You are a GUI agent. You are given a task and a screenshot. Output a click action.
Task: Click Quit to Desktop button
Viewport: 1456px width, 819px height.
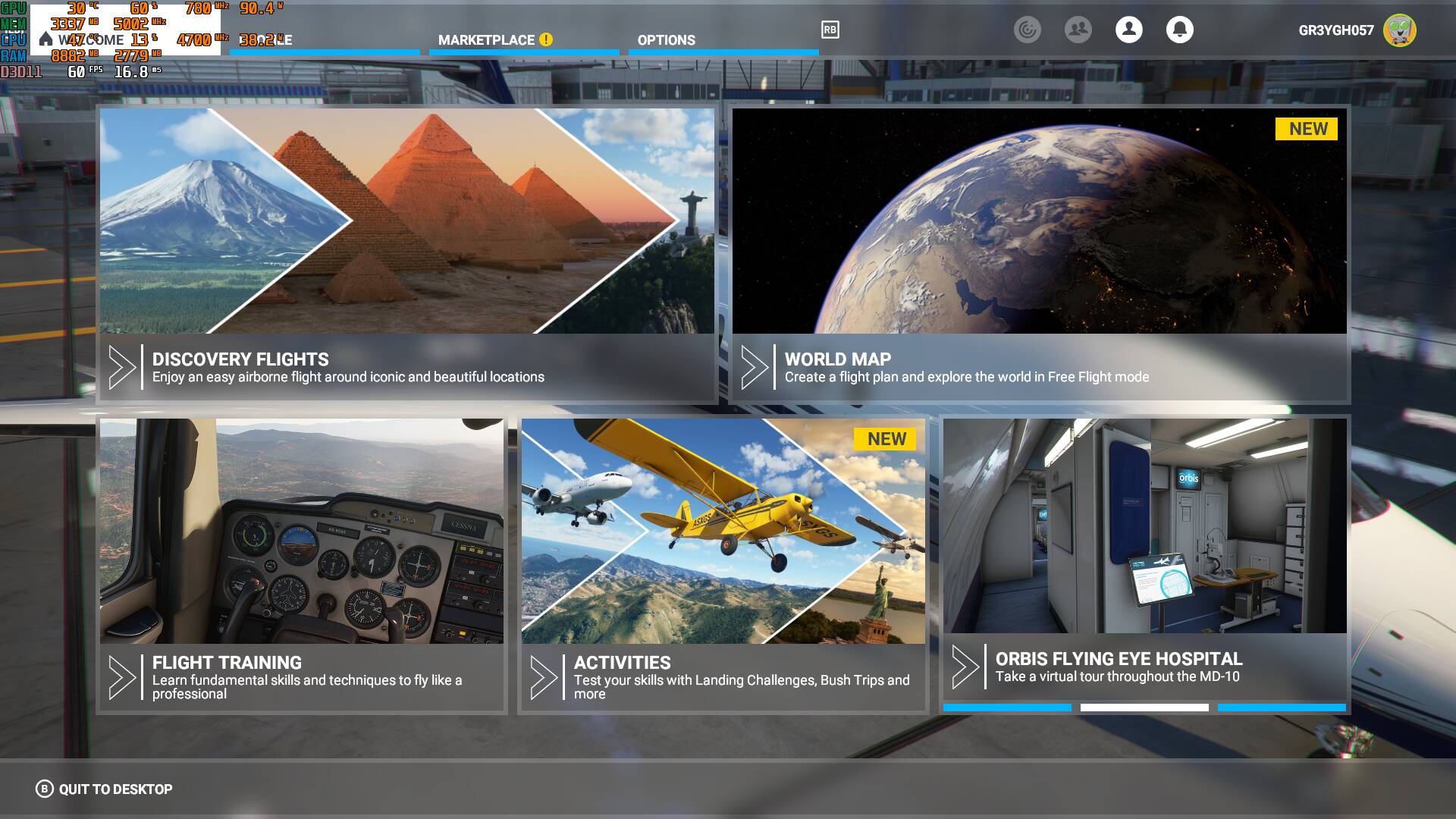click(x=104, y=789)
